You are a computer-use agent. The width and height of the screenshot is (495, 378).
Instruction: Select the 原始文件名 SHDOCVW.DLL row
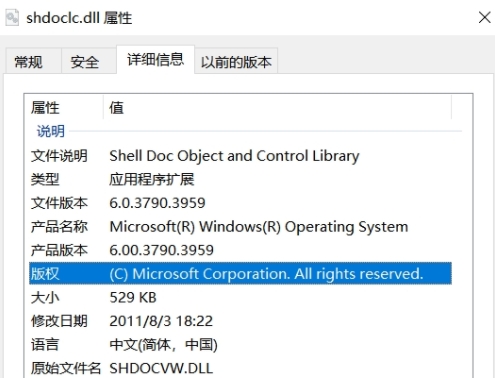click(240, 368)
